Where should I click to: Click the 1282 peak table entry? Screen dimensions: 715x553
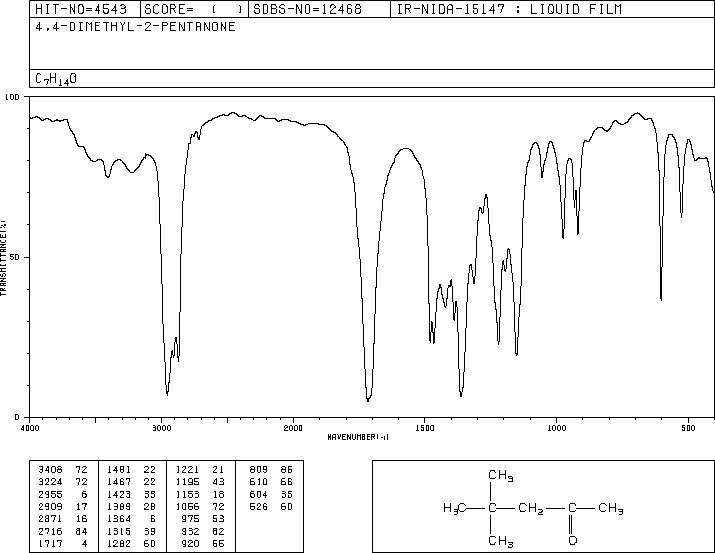(119, 543)
